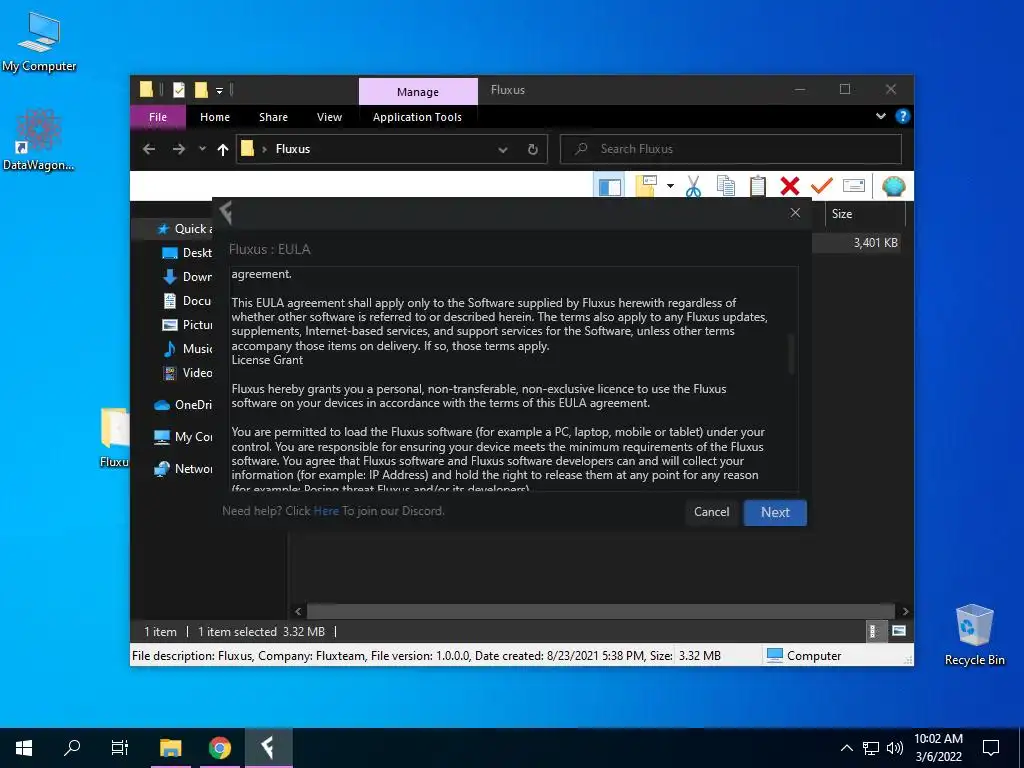
Task: Open the Windows Start menu
Action: (24, 748)
